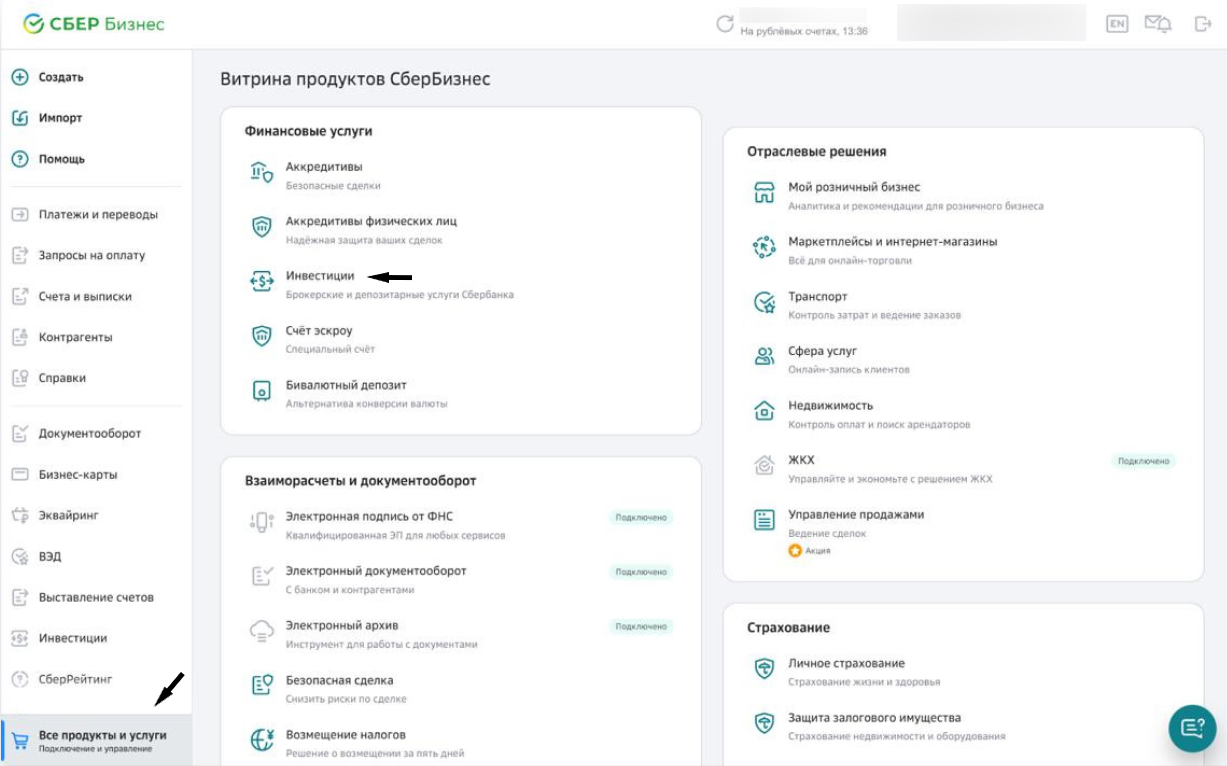Screen dimensions: 1227x766
Task: Click the logout icon in top right
Action: 1203,24
